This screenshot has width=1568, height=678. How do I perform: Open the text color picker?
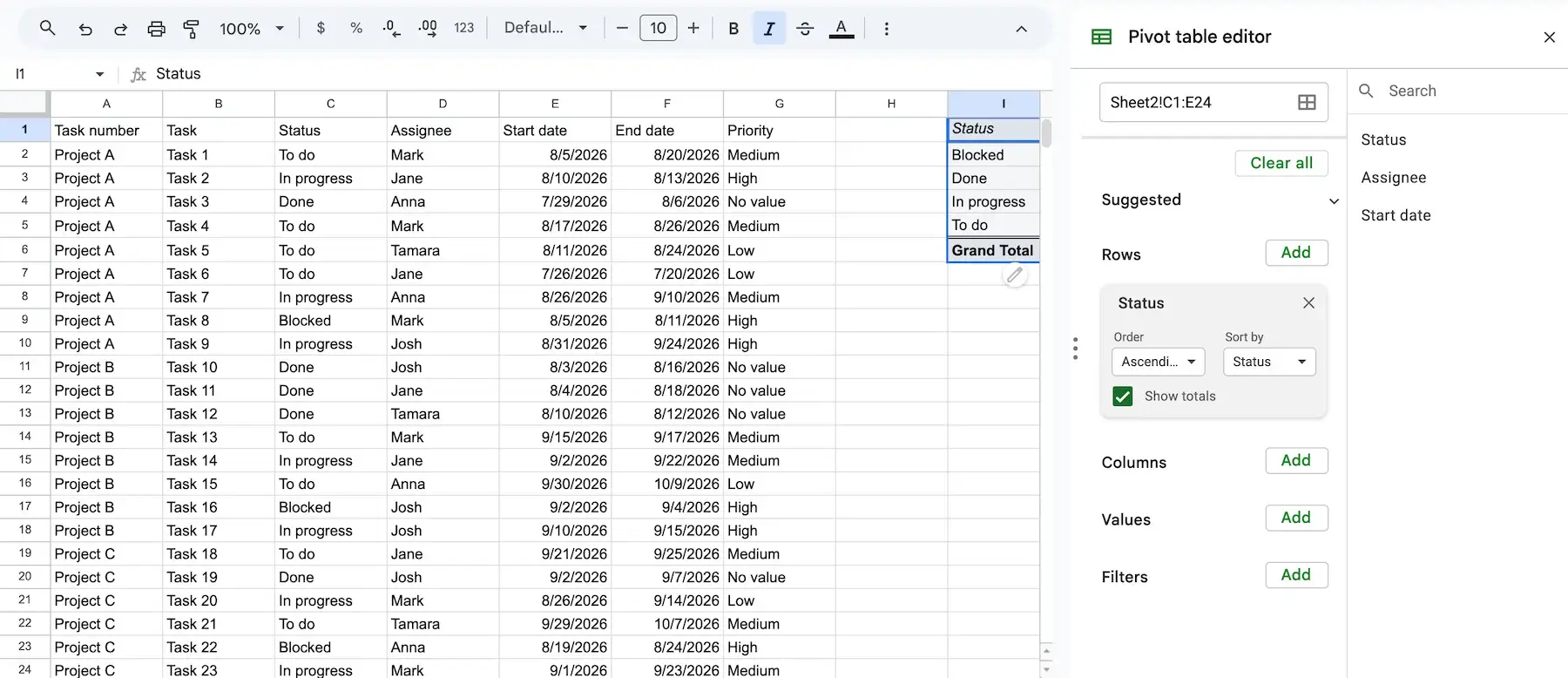coord(841,29)
